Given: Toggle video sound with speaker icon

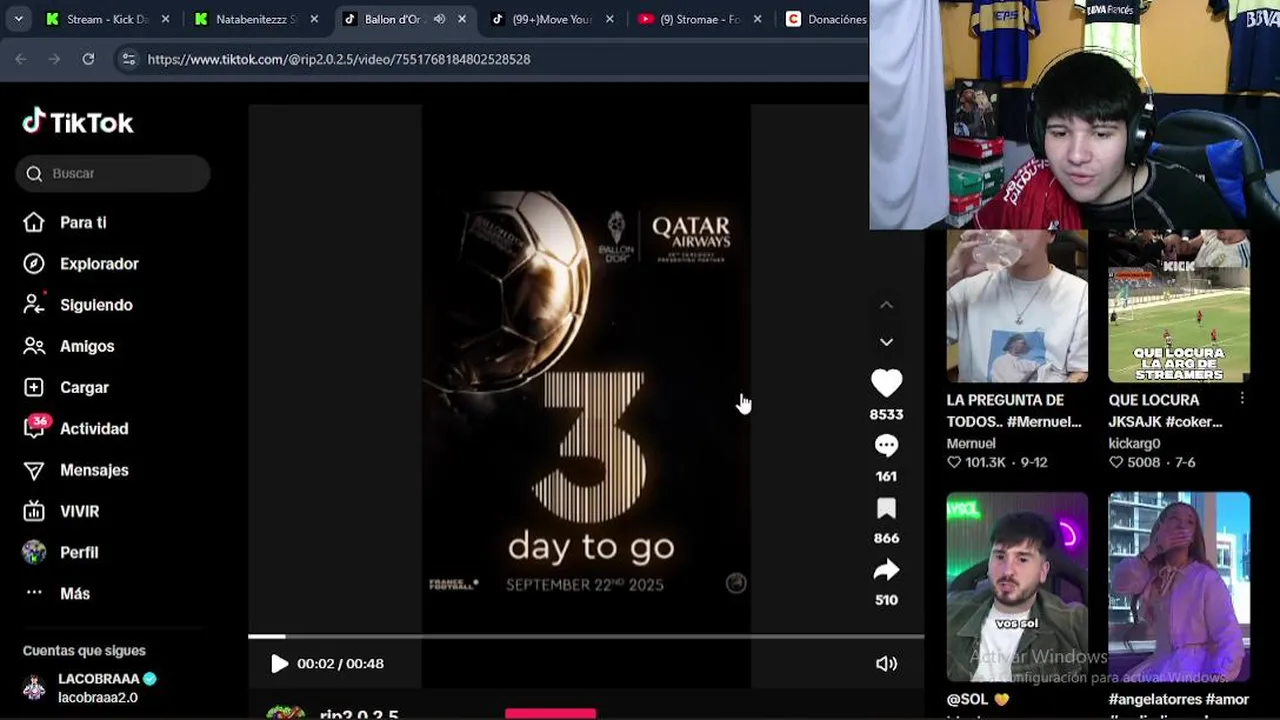Looking at the screenshot, I should (x=886, y=663).
